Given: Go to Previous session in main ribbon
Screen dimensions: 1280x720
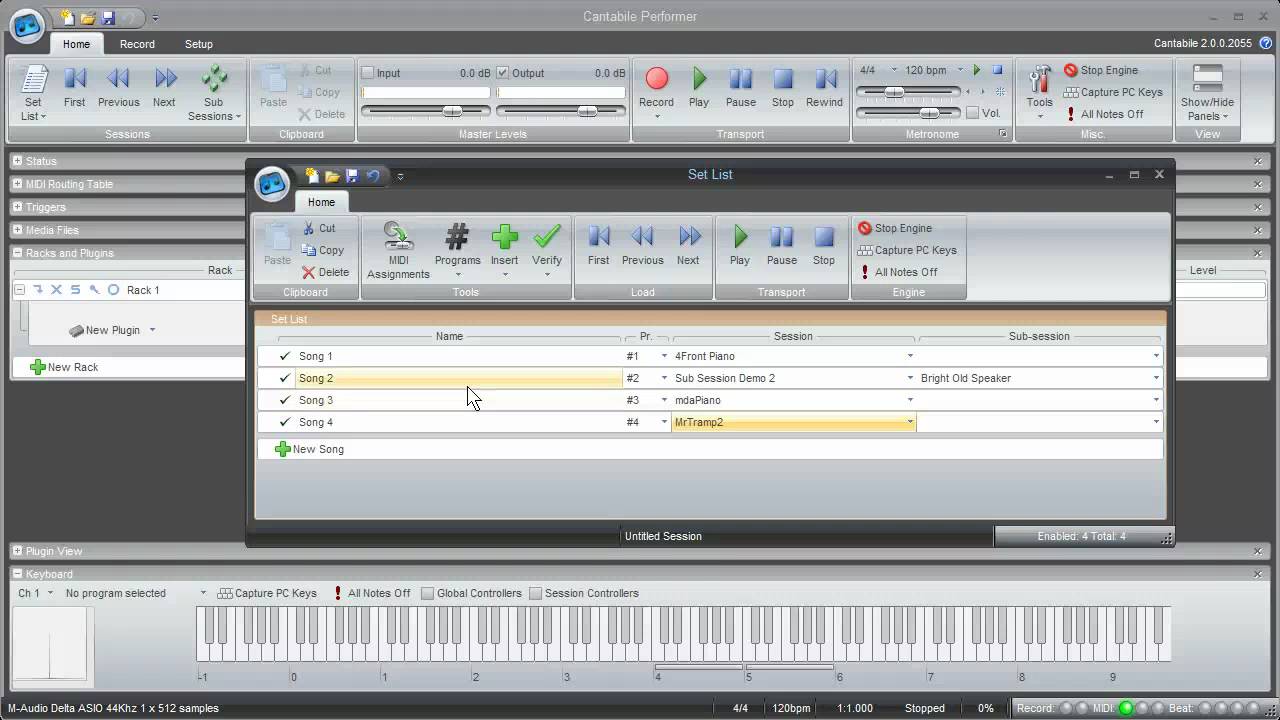Looking at the screenshot, I should 118,87.
